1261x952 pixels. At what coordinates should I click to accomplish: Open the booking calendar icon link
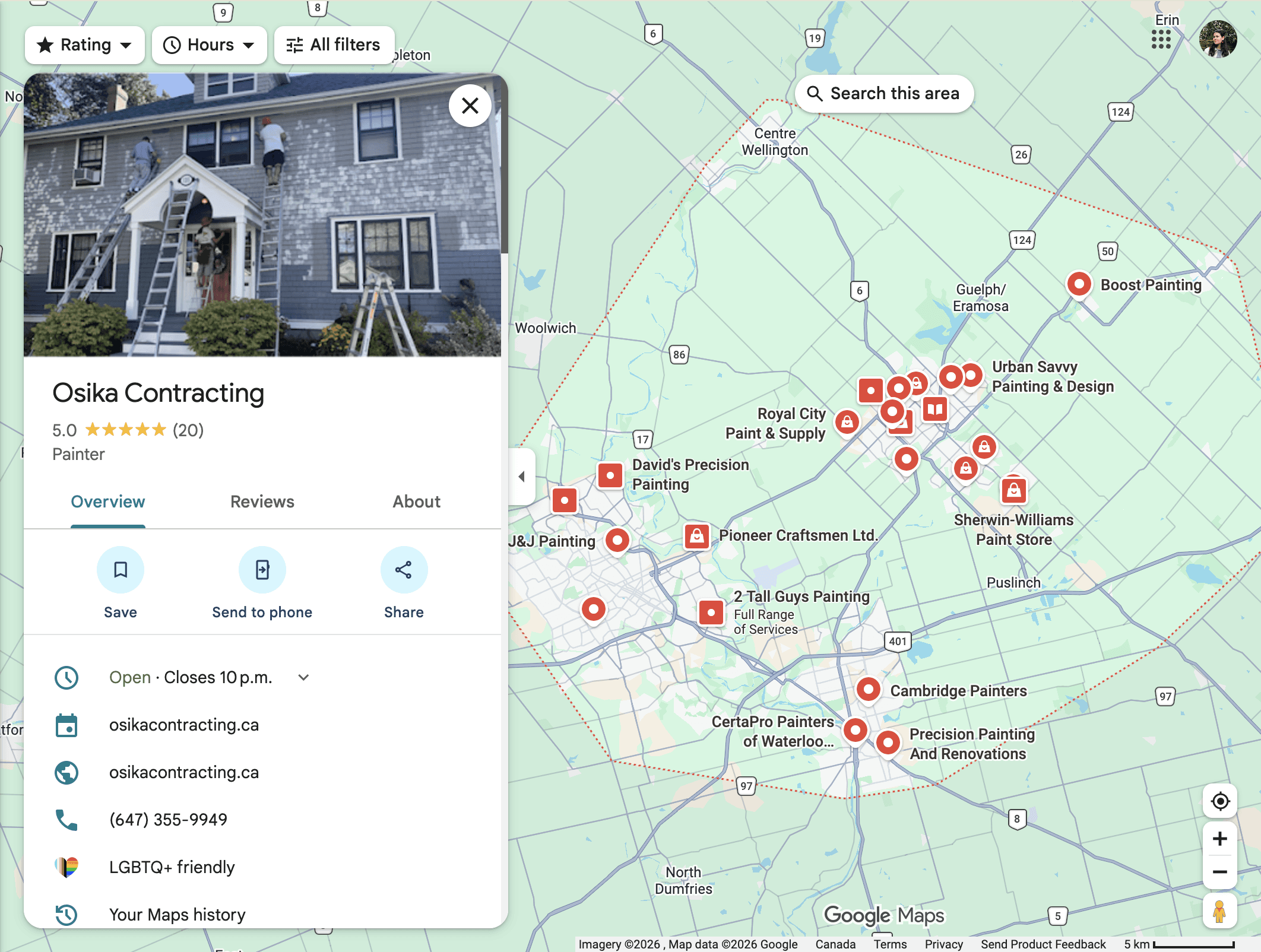click(x=66, y=725)
